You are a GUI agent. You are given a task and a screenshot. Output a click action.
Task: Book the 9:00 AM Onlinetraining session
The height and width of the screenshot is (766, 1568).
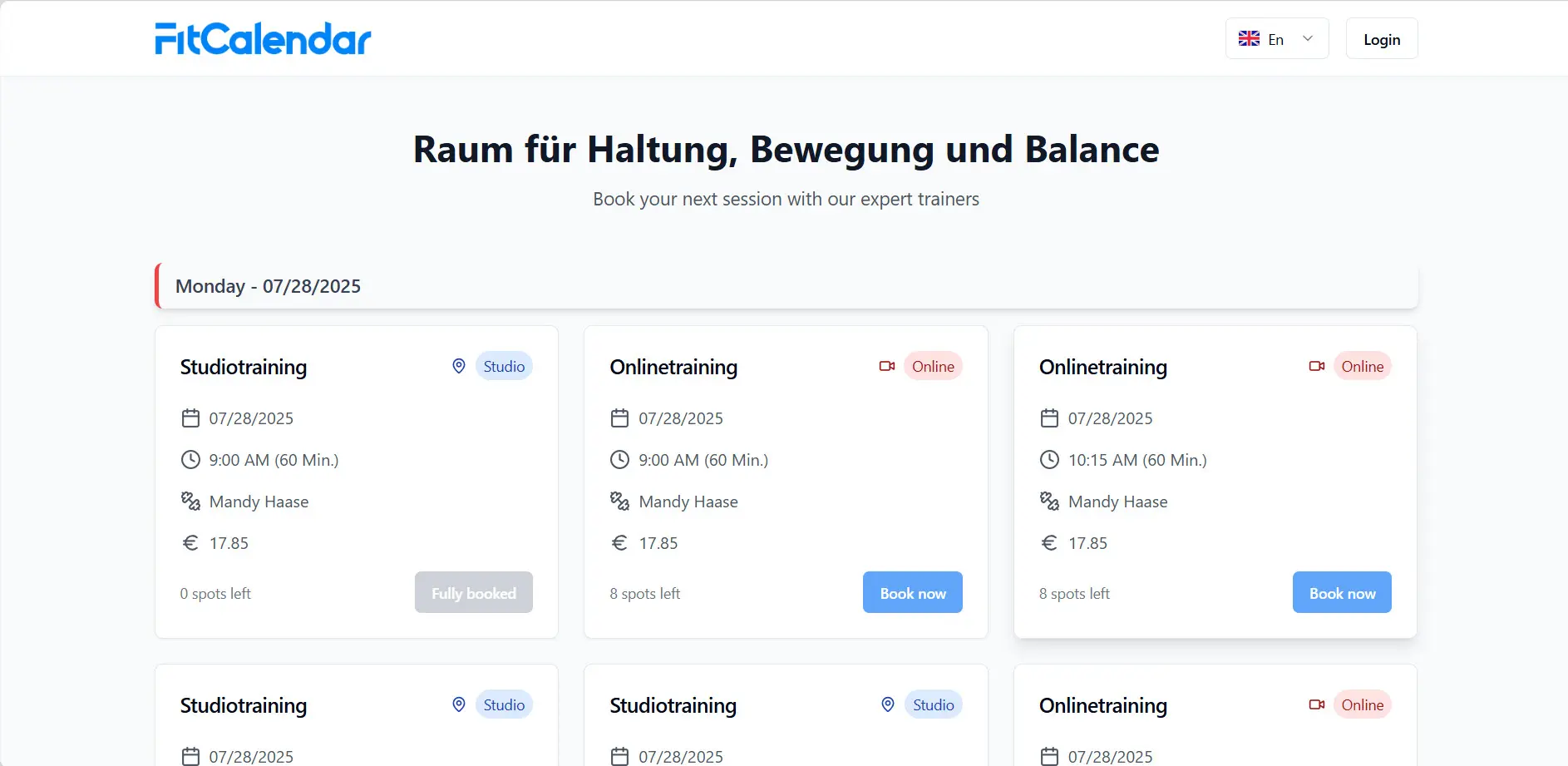pos(913,592)
